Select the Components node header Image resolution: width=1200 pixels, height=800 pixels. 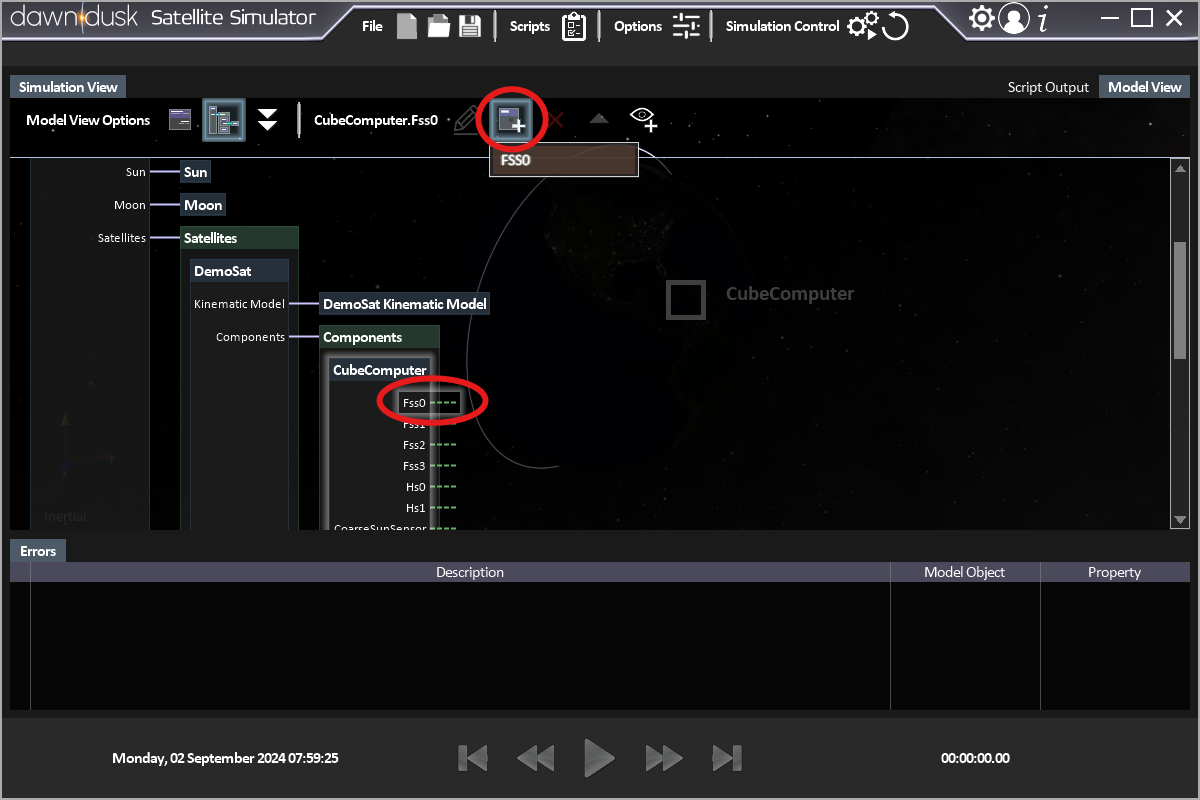(379, 337)
